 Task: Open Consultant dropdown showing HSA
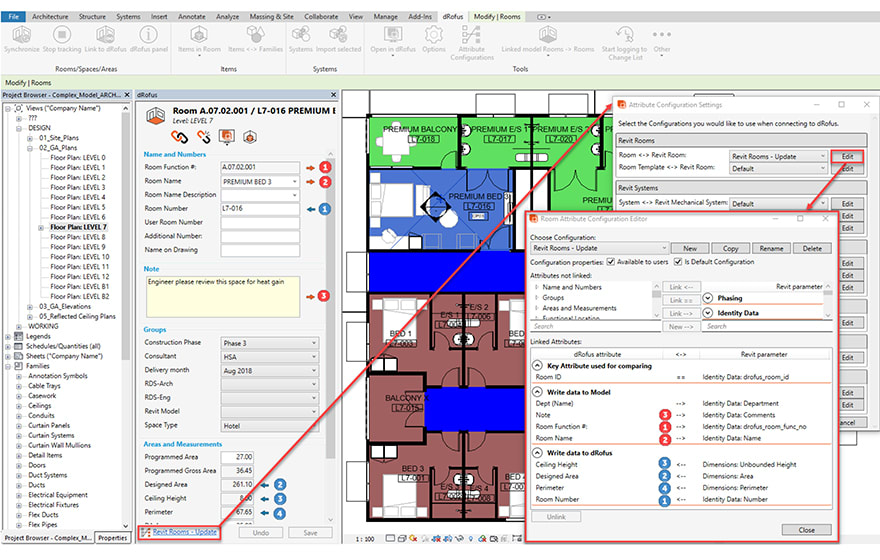[270, 357]
